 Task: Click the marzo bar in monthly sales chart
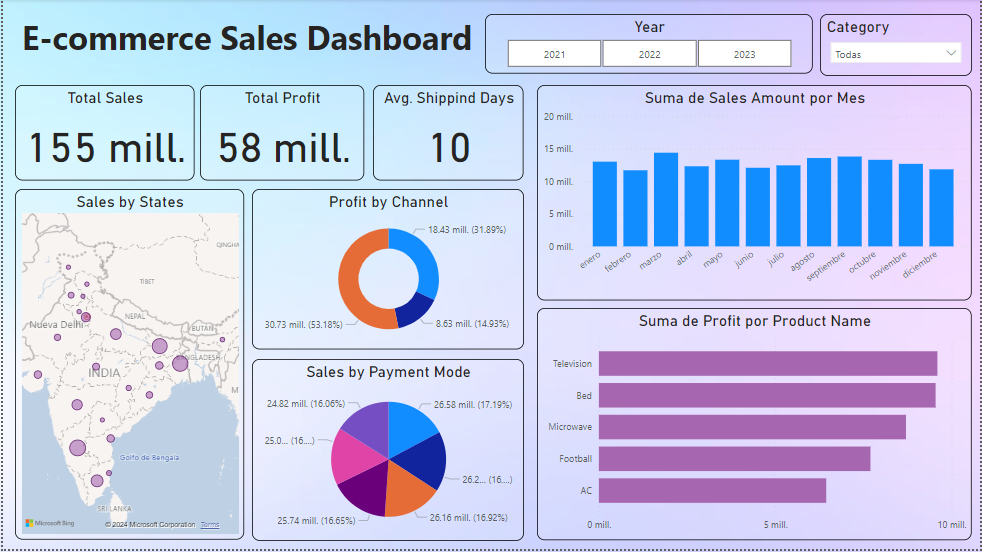pos(666,200)
